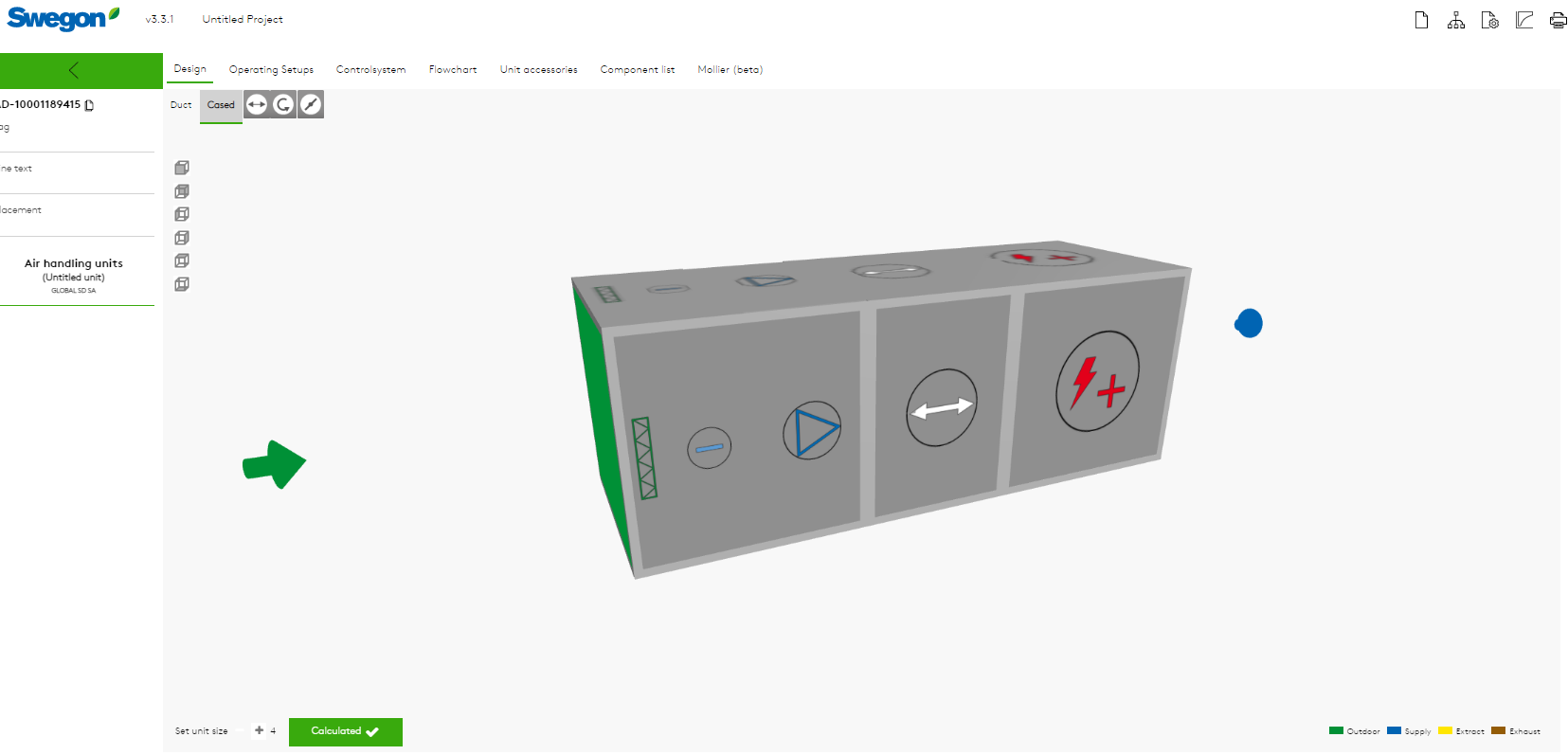This screenshot has width=1568, height=755.
Task: Click the horizontal flip arrows tool icon
Action: [x=256, y=104]
